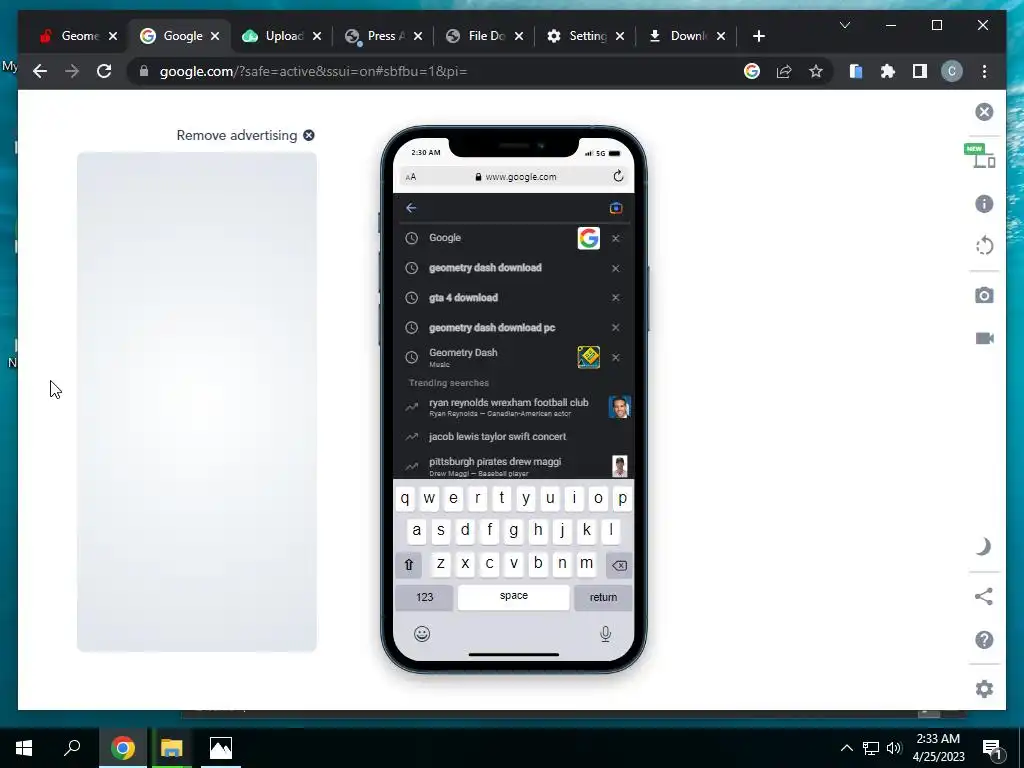Remove Geometry Dash Music suggestion
Image resolution: width=1024 pixels, height=768 pixels.
pos(615,358)
